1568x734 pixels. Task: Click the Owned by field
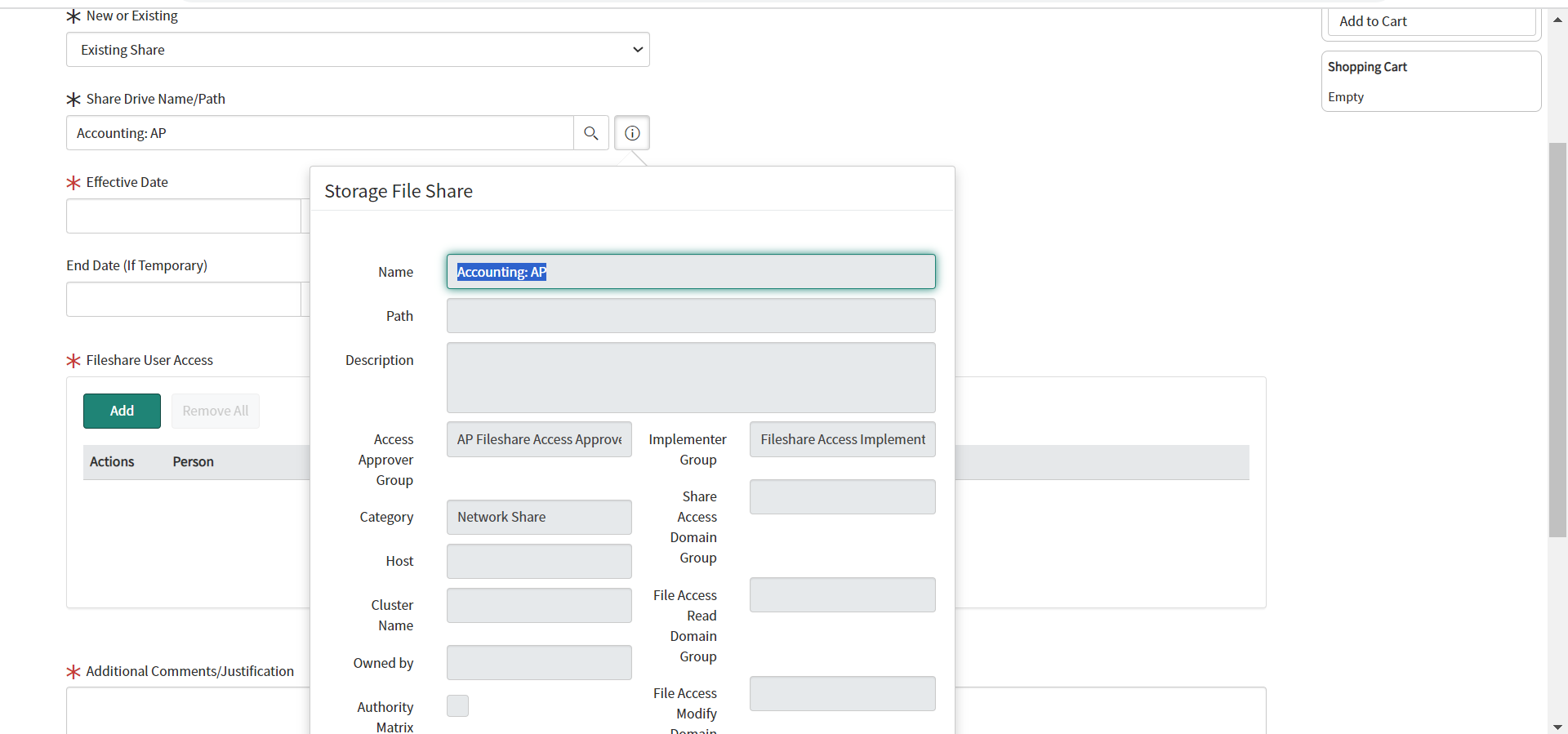[x=539, y=663]
